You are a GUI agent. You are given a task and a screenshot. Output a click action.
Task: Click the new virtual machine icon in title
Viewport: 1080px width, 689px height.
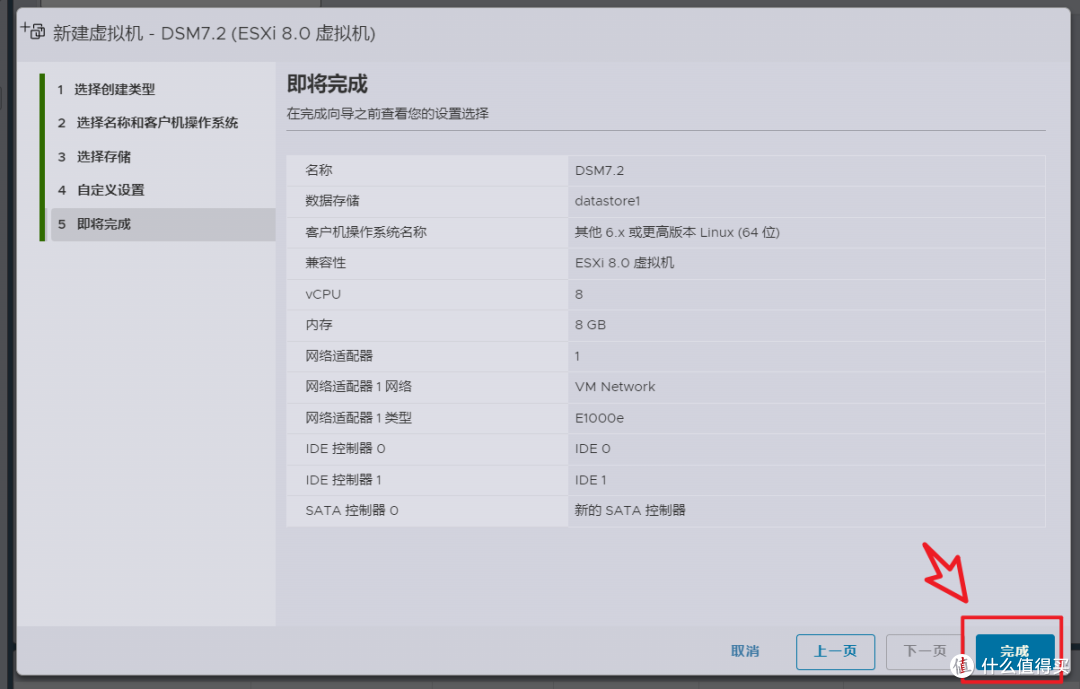pyautogui.click(x=32, y=31)
